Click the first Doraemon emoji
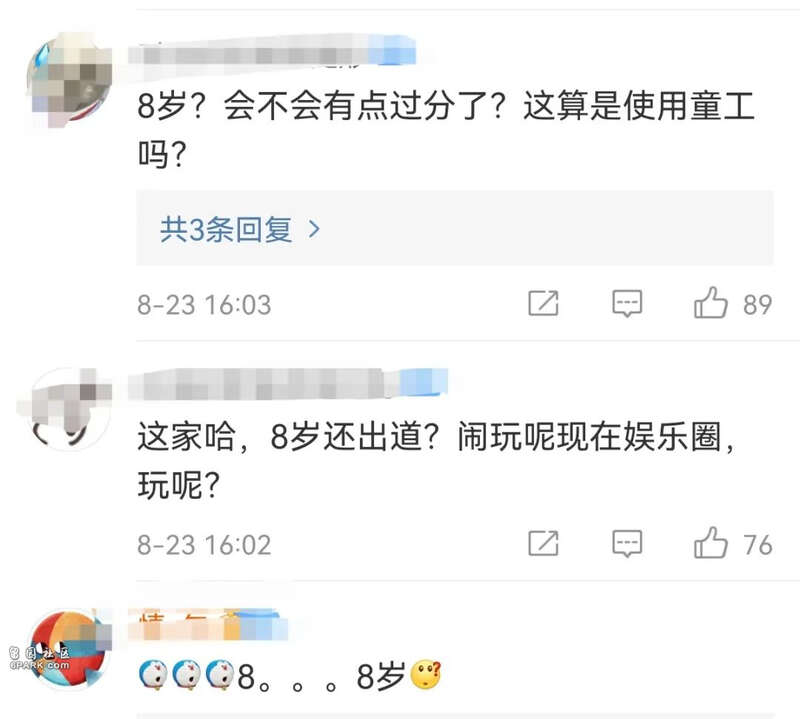This screenshot has width=800, height=719. [x=153, y=675]
